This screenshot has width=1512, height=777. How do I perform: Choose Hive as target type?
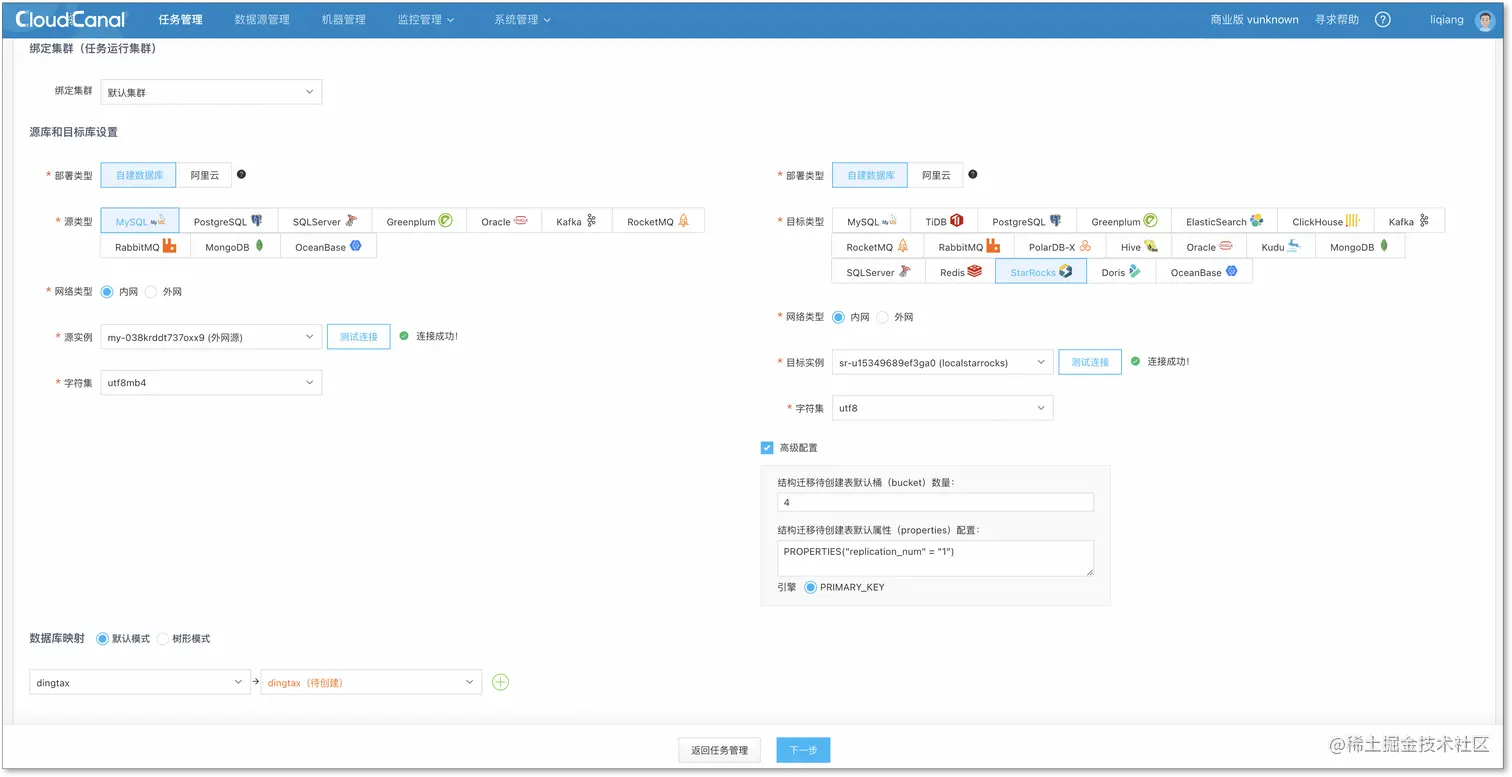click(1139, 246)
